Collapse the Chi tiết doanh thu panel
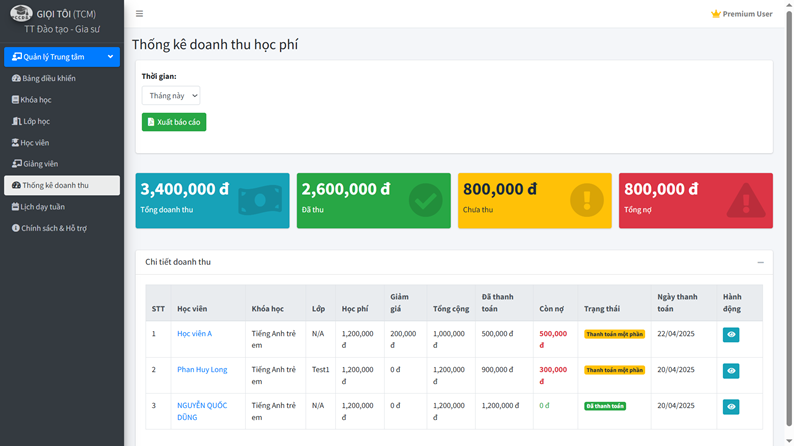Image resolution: width=794 pixels, height=446 pixels. point(760,262)
